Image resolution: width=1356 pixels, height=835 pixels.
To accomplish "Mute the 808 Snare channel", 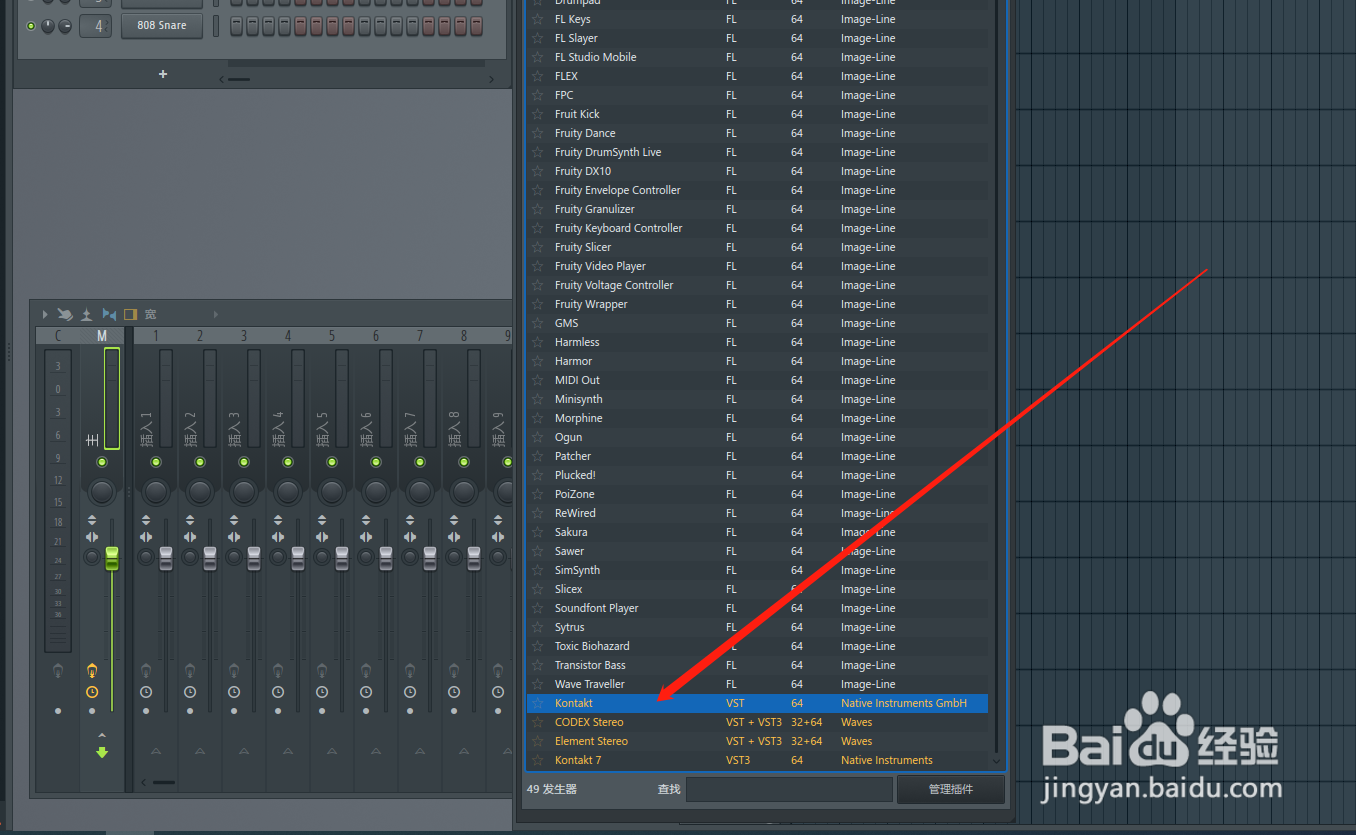I will [30, 26].
